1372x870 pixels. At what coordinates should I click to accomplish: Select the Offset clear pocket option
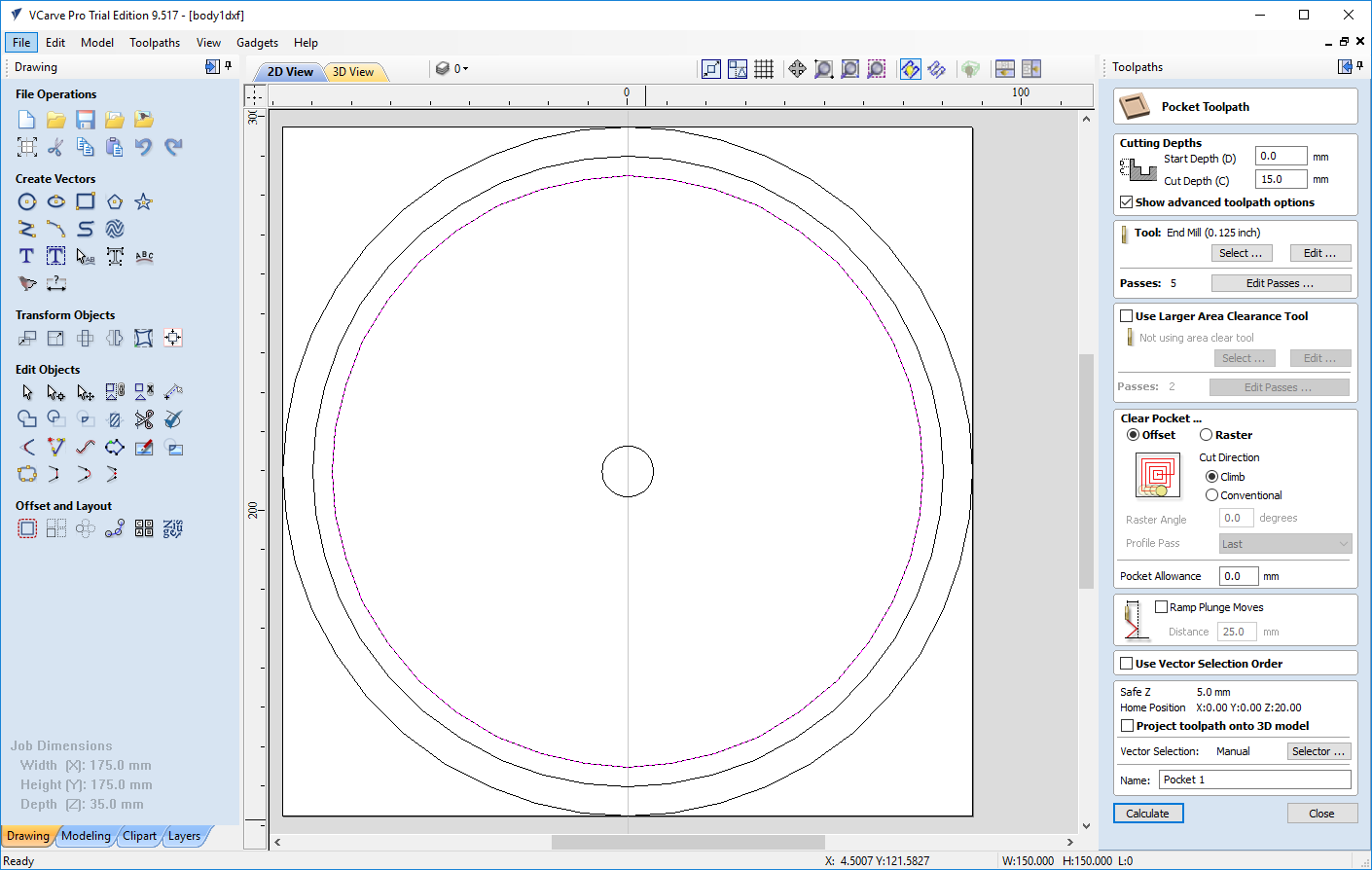coord(1133,435)
